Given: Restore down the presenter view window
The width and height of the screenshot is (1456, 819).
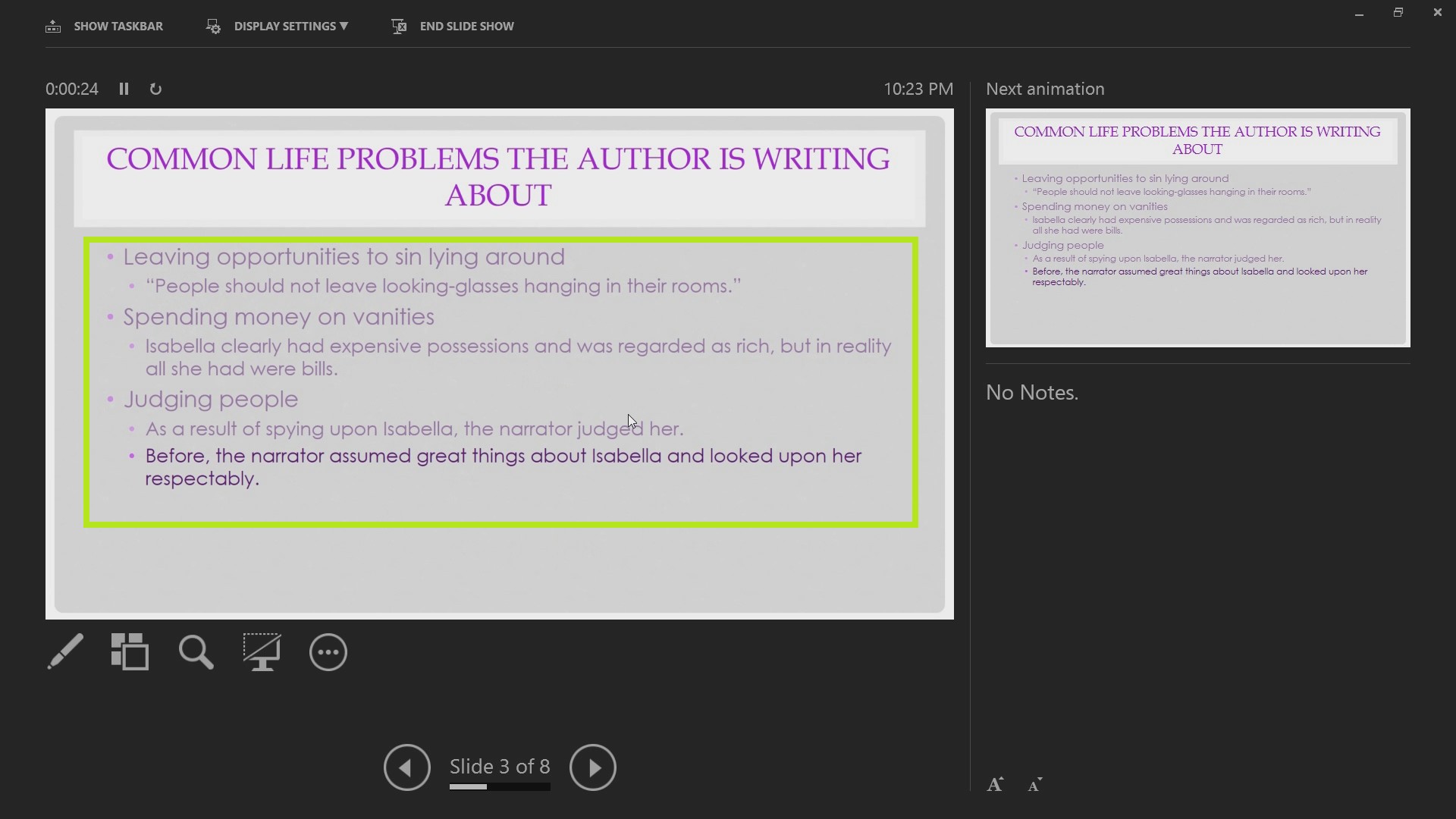Looking at the screenshot, I should click(x=1398, y=13).
